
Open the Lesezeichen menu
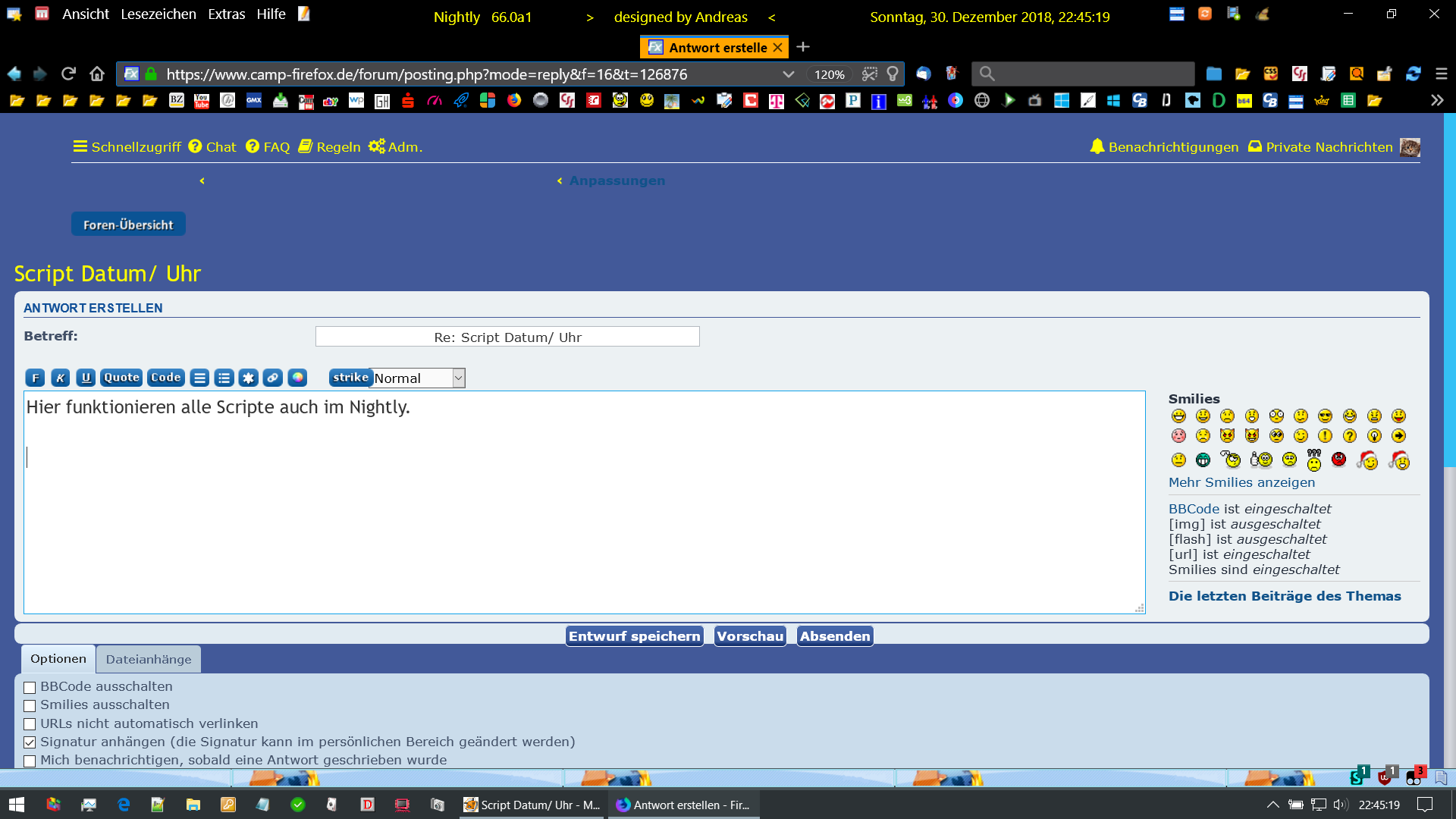pyautogui.click(x=158, y=14)
